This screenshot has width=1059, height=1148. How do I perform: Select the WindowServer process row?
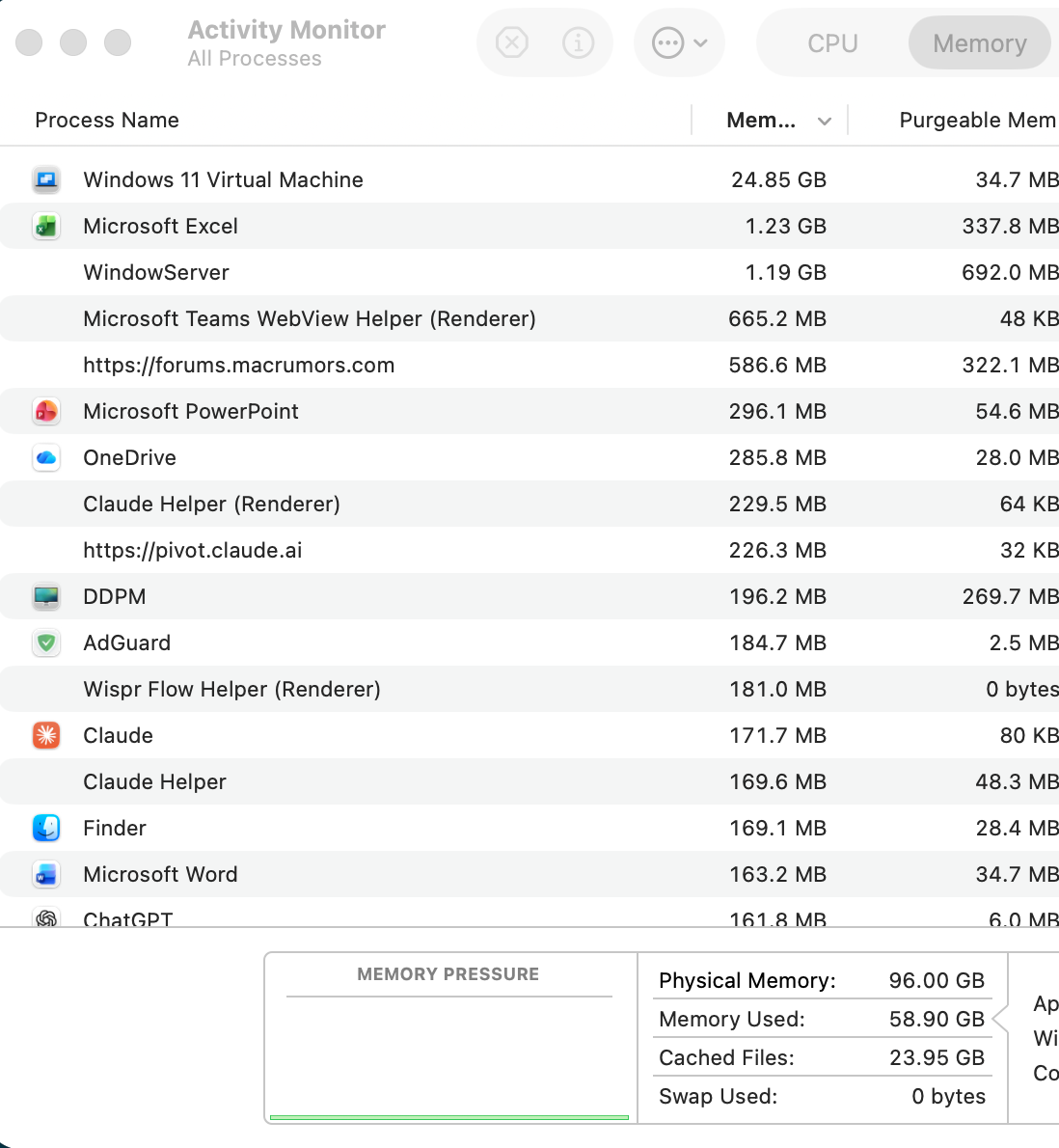(x=529, y=272)
